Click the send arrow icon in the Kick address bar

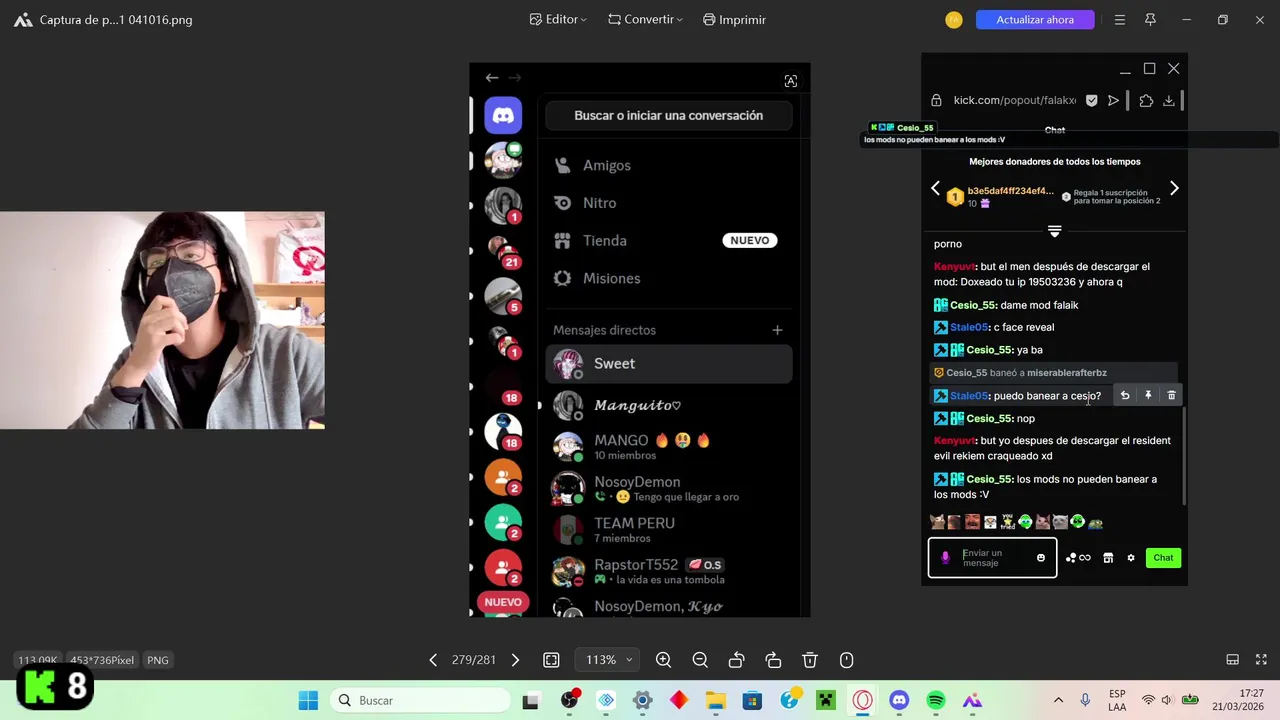click(x=1113, y=100)
